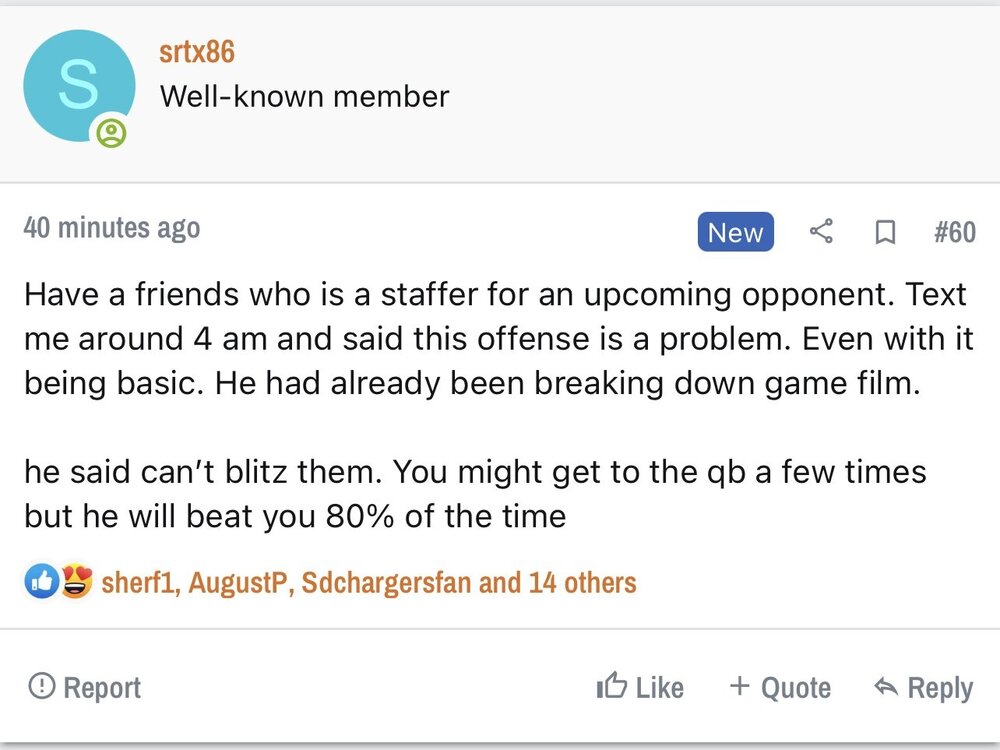Click the share icon on post #60
This screenshot has width=1000, height=750.
click(x=821, y=232)
